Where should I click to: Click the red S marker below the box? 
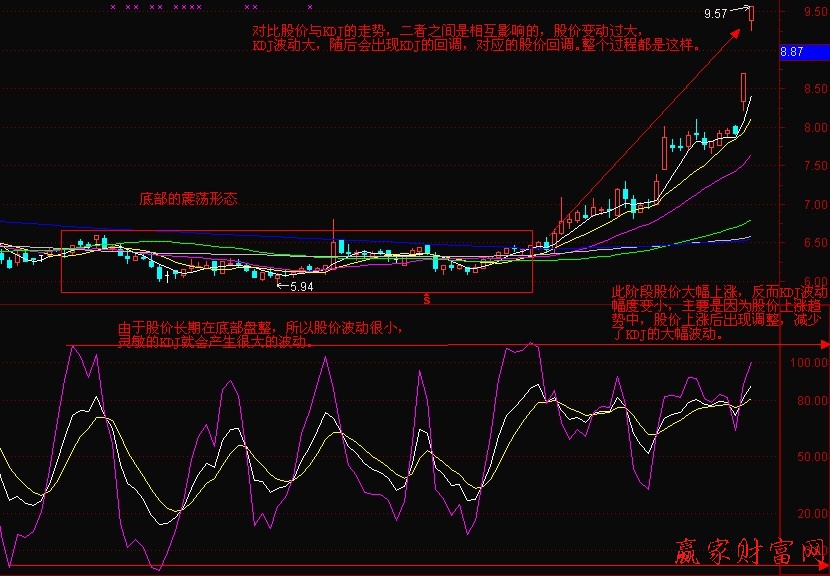click(x=427, y=299)
